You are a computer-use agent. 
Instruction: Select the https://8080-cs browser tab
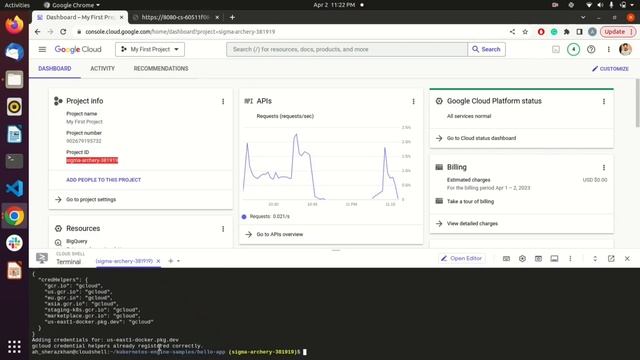point(176,17)
